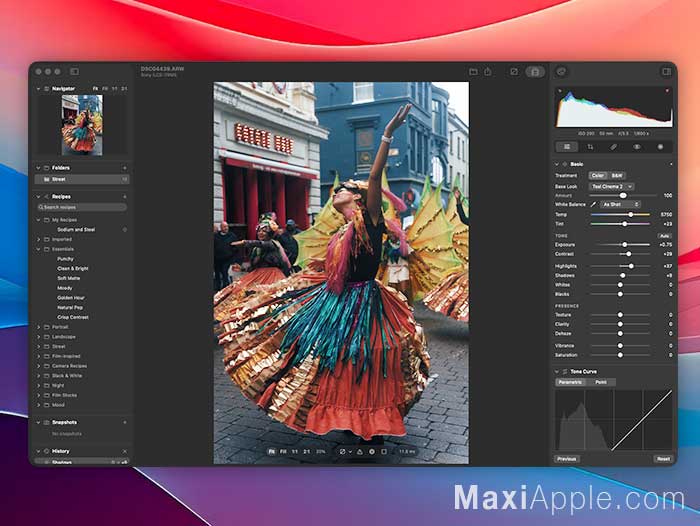
Task: Click the Navigator preview thumbnail
Action: (x=82, y=125)
